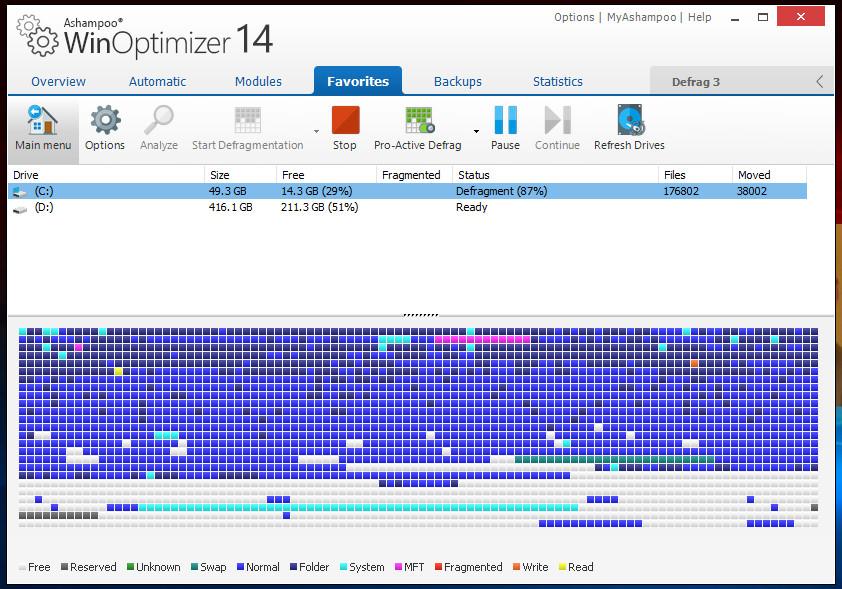
Task: Select the Defrag 3 tab
Action: tap(695, 82)
